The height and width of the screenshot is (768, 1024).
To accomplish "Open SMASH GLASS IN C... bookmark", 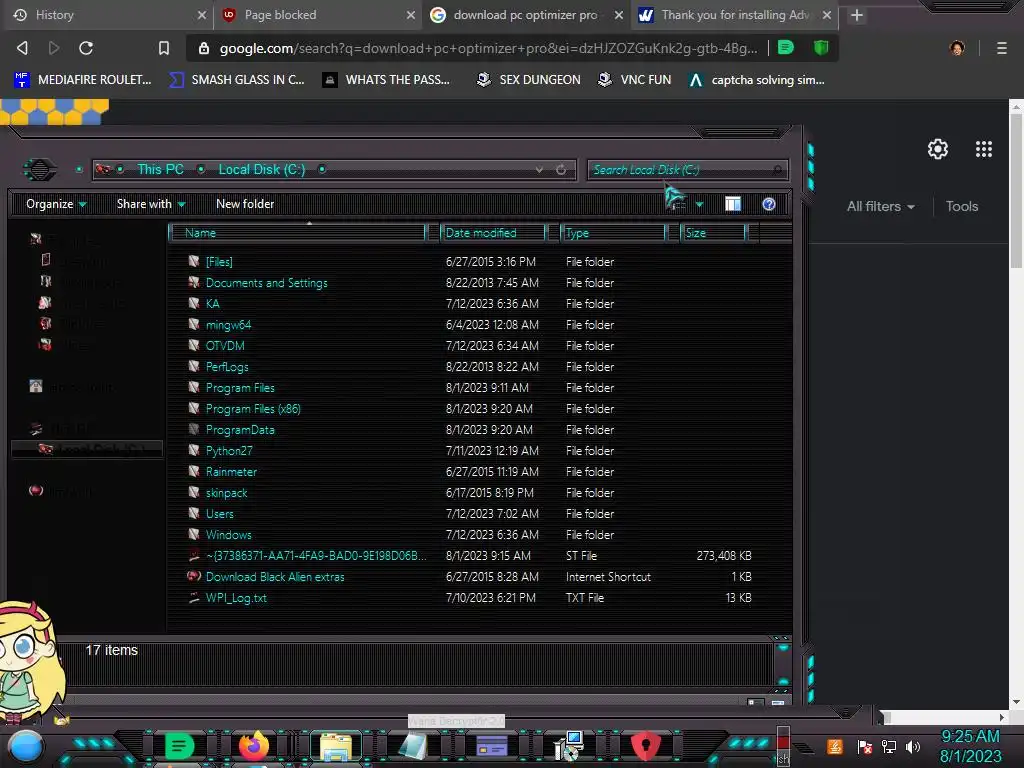I will pos(237,80).
